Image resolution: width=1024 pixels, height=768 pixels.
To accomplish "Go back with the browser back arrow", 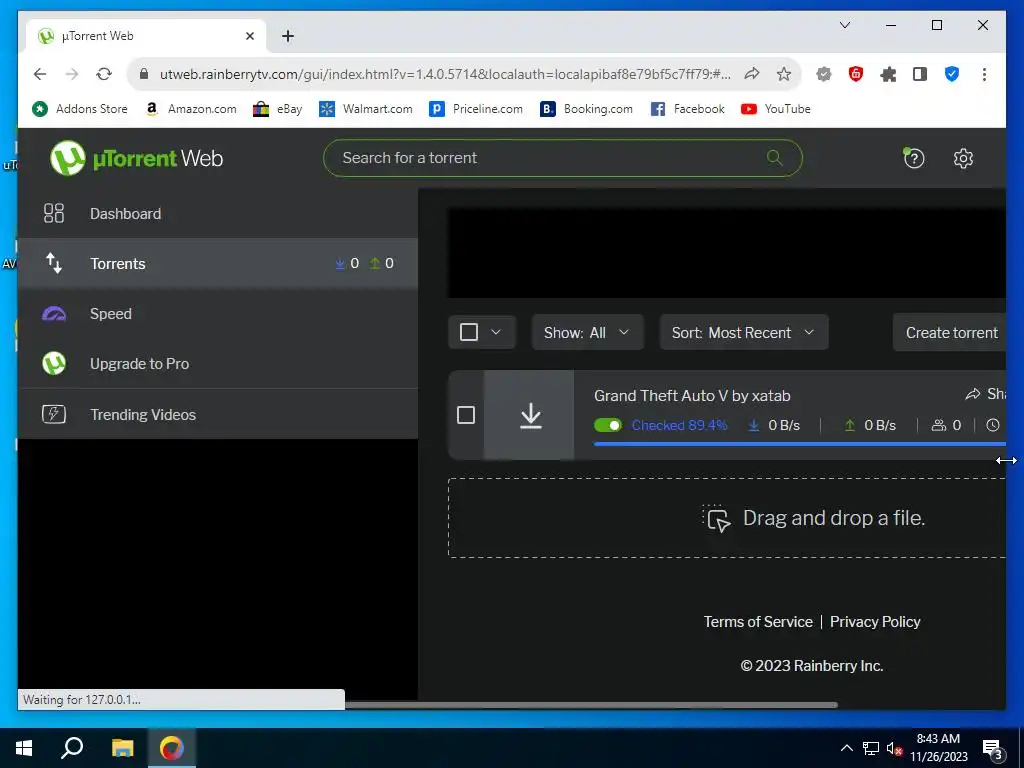I will pos(40,74).
